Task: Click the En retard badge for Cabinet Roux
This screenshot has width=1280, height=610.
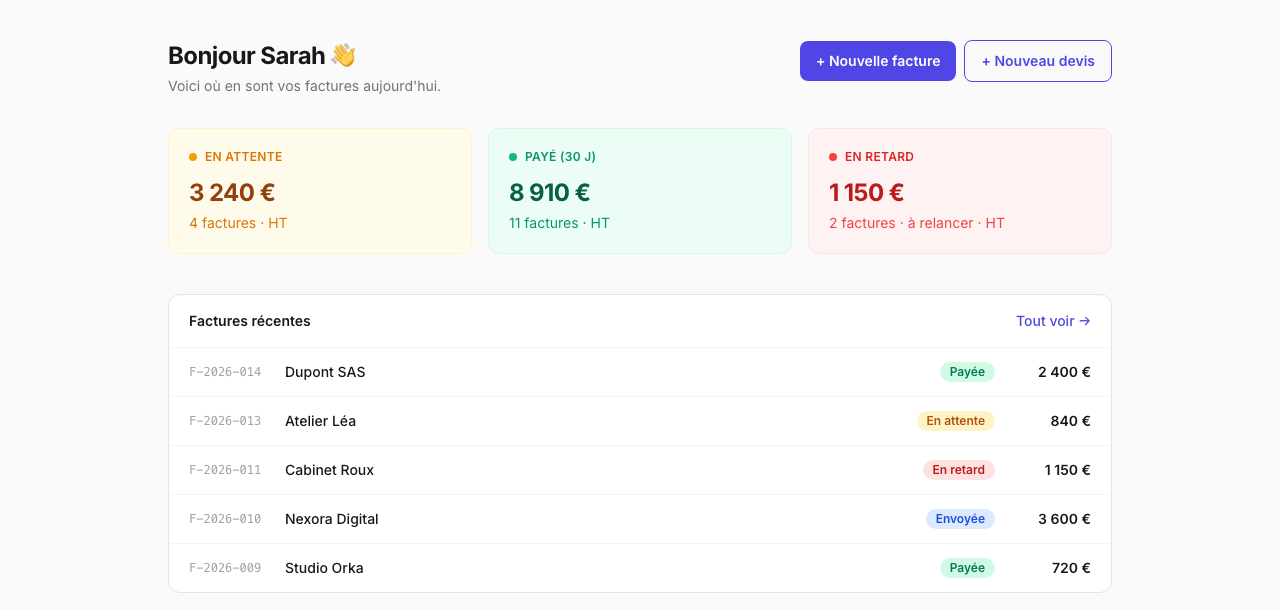Action: point(959,470)
